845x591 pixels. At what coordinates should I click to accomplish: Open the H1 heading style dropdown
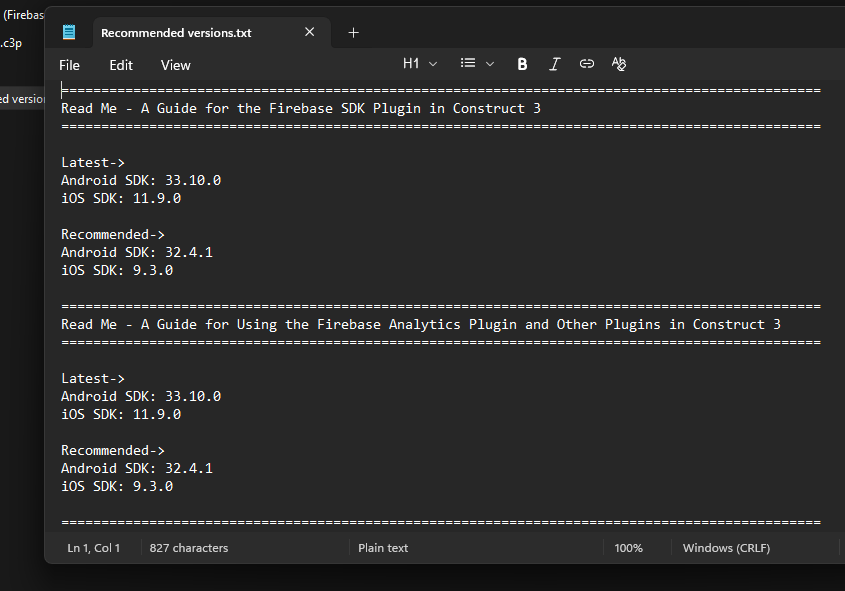pos(420,64)
